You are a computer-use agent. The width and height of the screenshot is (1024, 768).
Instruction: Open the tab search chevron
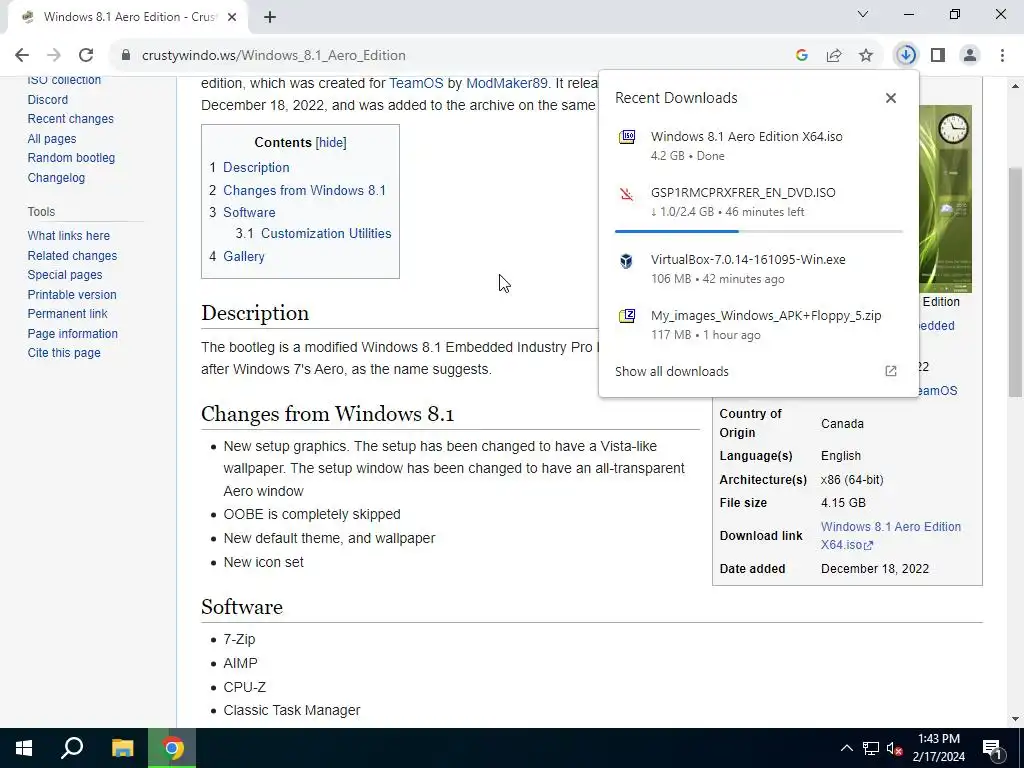point(863,14)
